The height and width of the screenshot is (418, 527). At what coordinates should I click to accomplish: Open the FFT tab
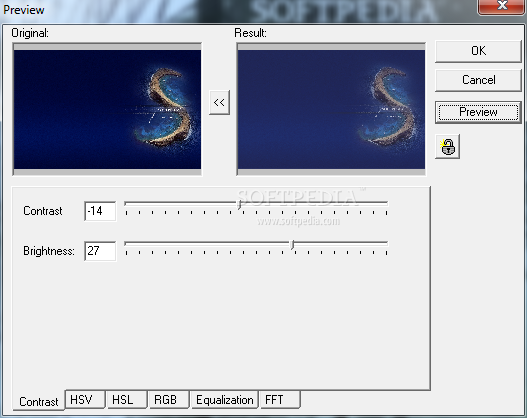pos(280,400)
